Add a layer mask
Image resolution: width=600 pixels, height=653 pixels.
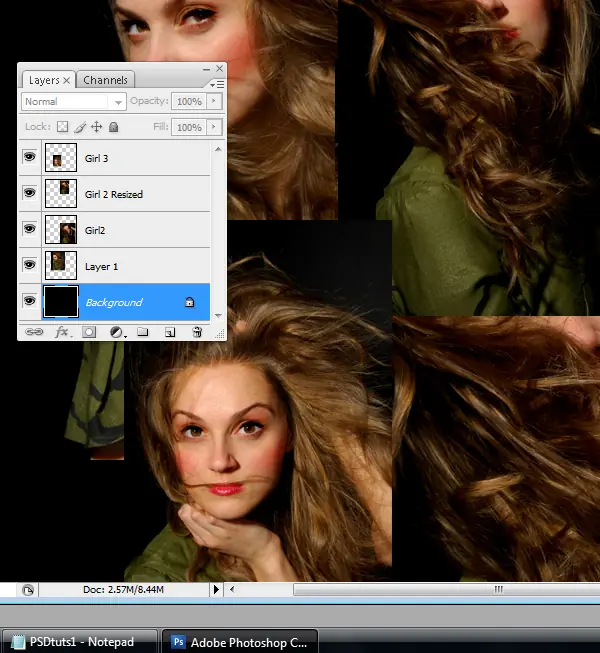[x=88, y=332]
